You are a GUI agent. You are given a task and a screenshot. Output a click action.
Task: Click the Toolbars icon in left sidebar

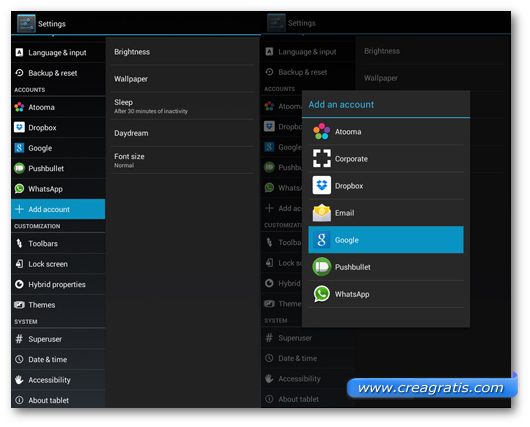click(19, 243)
